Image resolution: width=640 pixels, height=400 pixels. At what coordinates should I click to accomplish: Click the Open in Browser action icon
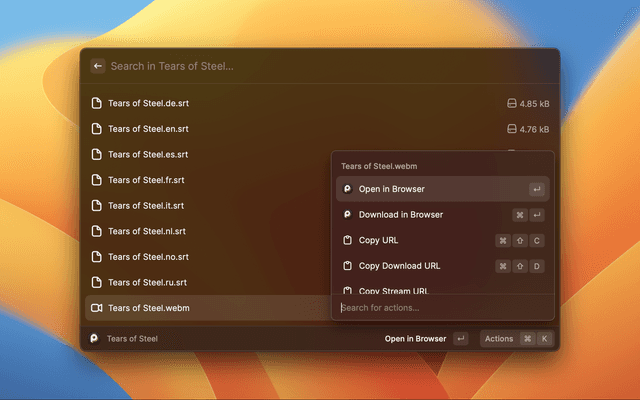tap(347, 189)
